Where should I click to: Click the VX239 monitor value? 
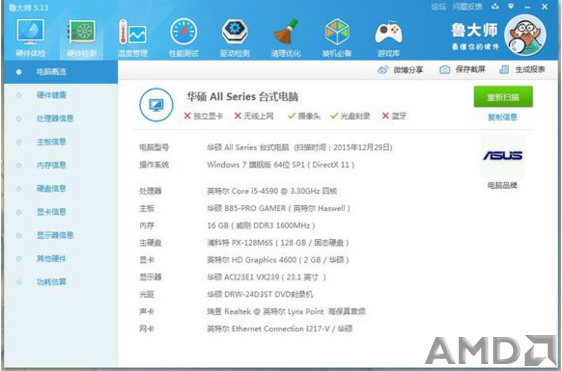point(266,277)
